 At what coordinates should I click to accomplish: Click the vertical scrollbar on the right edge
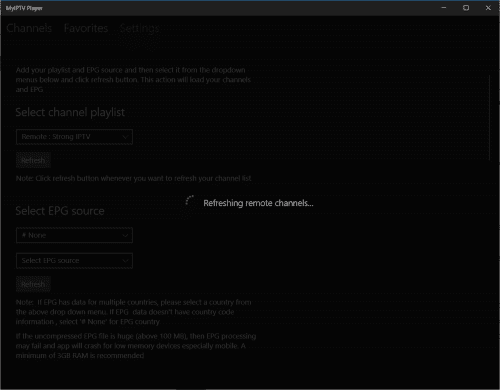tap(489, 117)
